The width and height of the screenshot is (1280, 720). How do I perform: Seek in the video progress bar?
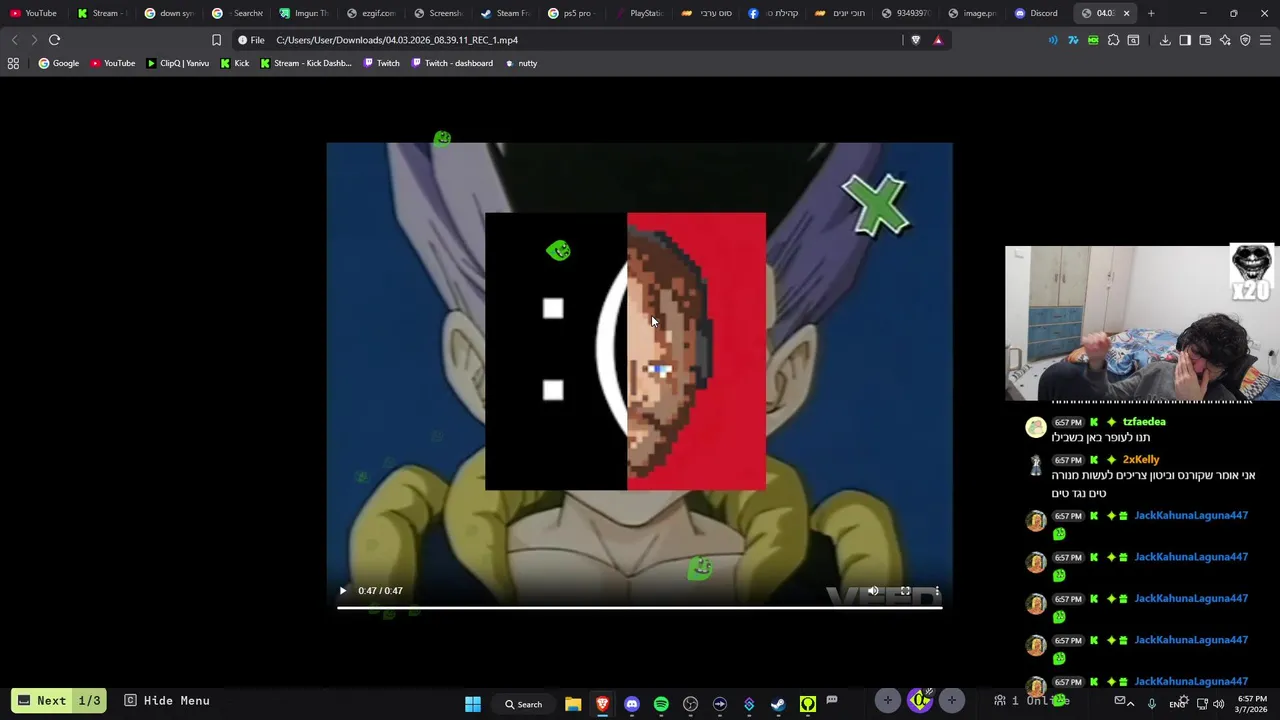point(639,607)
